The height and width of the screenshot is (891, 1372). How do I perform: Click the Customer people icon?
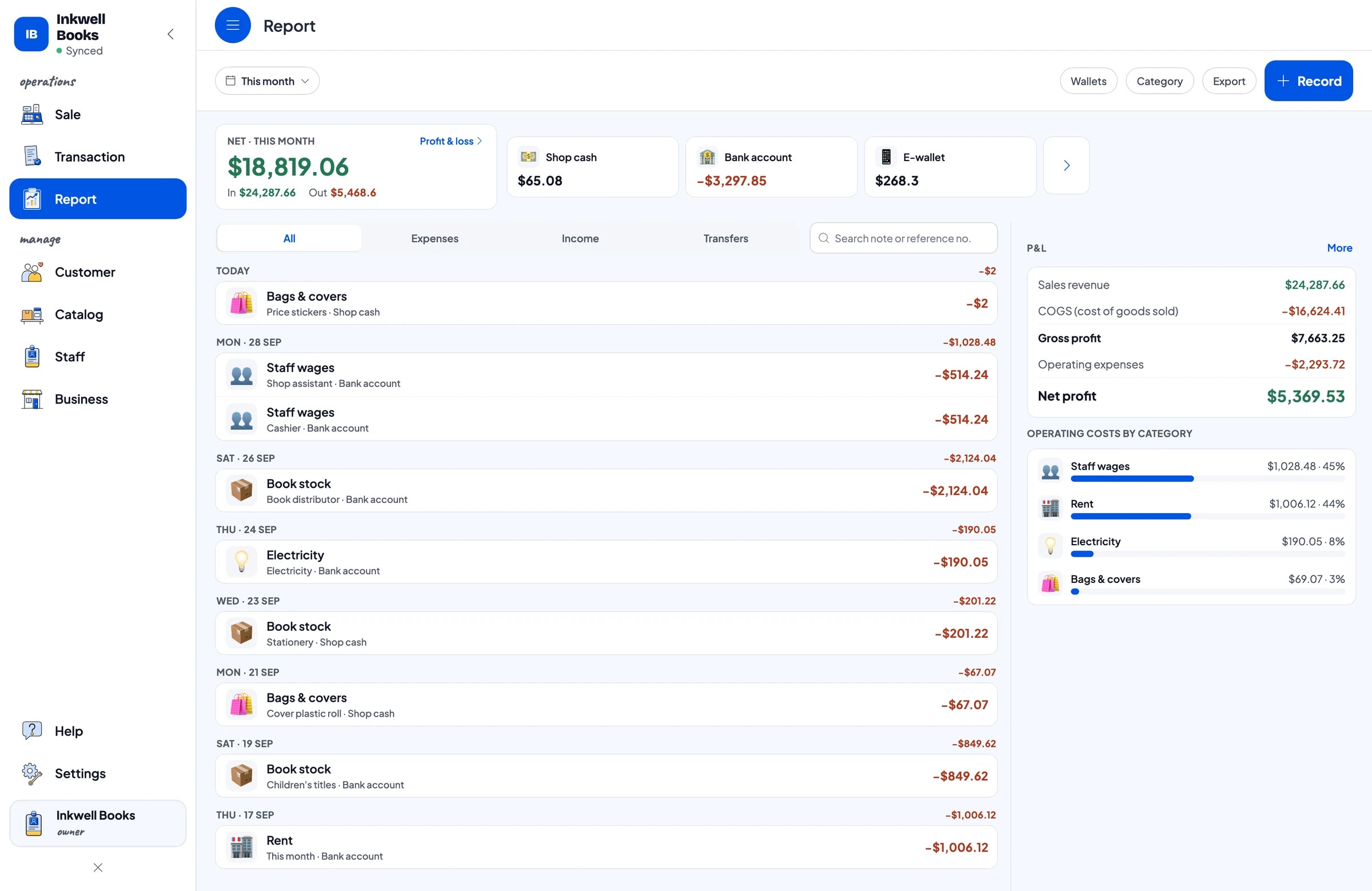(x=31, y=272)
